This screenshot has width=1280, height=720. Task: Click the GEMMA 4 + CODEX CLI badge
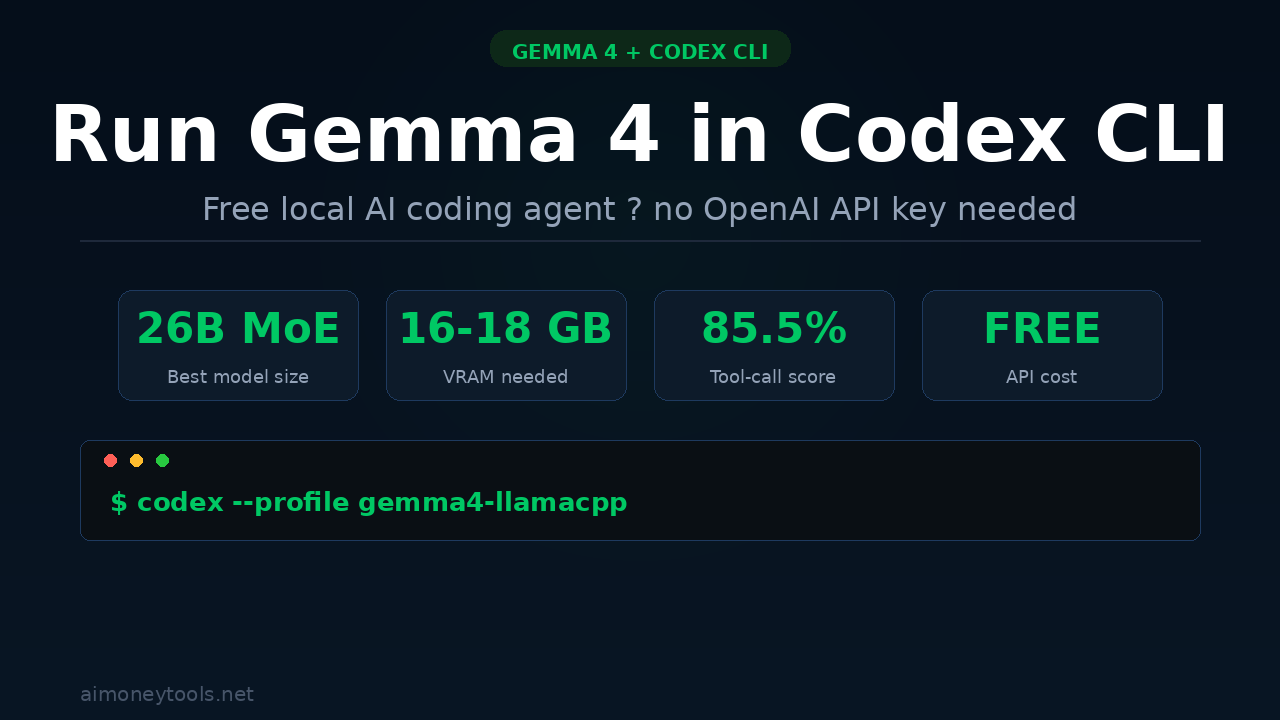tap(640, 51)
